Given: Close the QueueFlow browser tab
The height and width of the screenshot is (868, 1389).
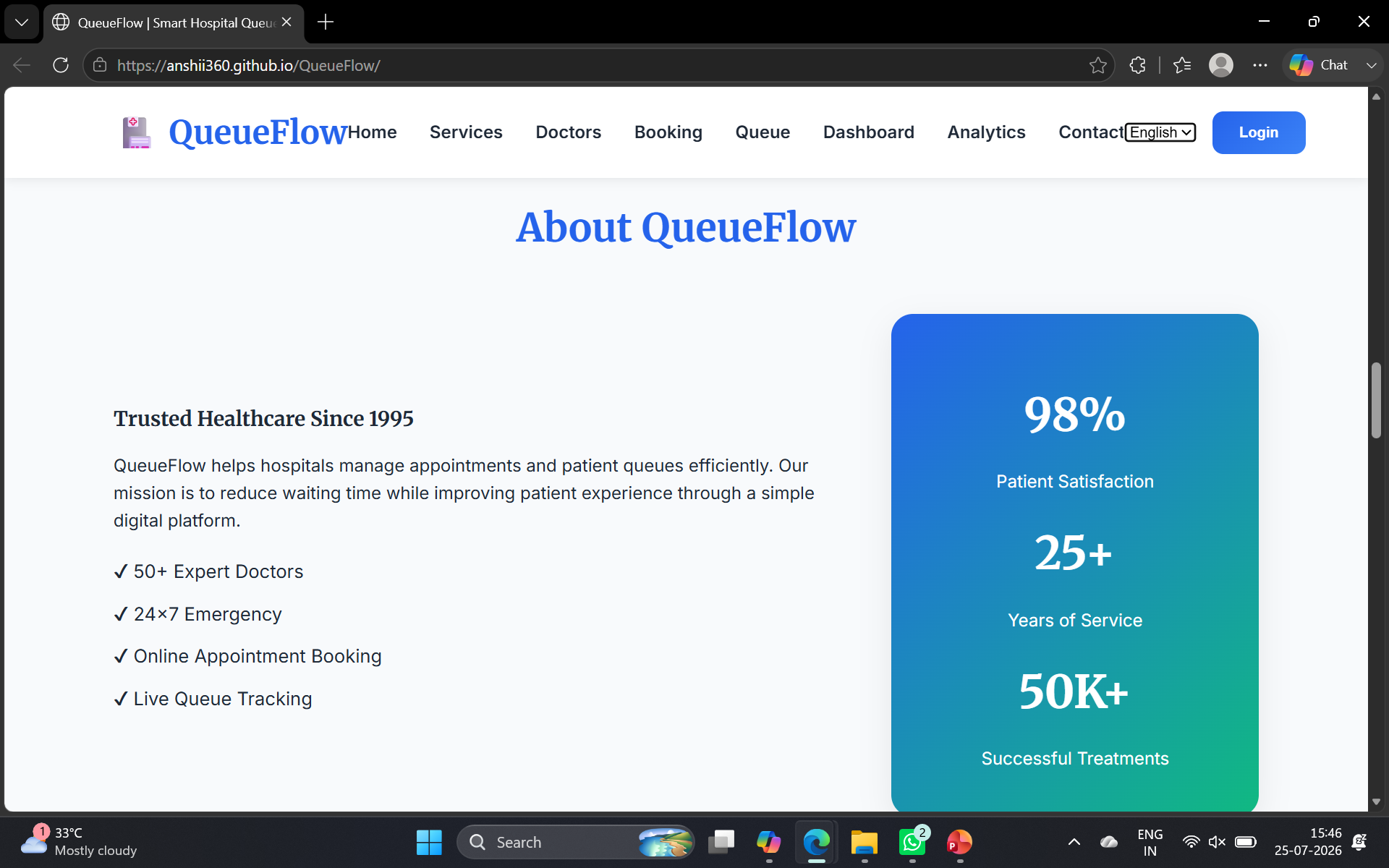Looking at the screenshot, I should [286, 22].
